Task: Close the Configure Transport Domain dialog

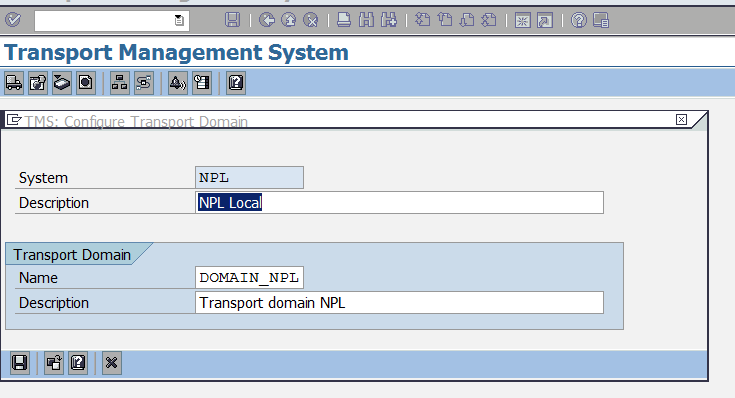Action: (682, 120)
